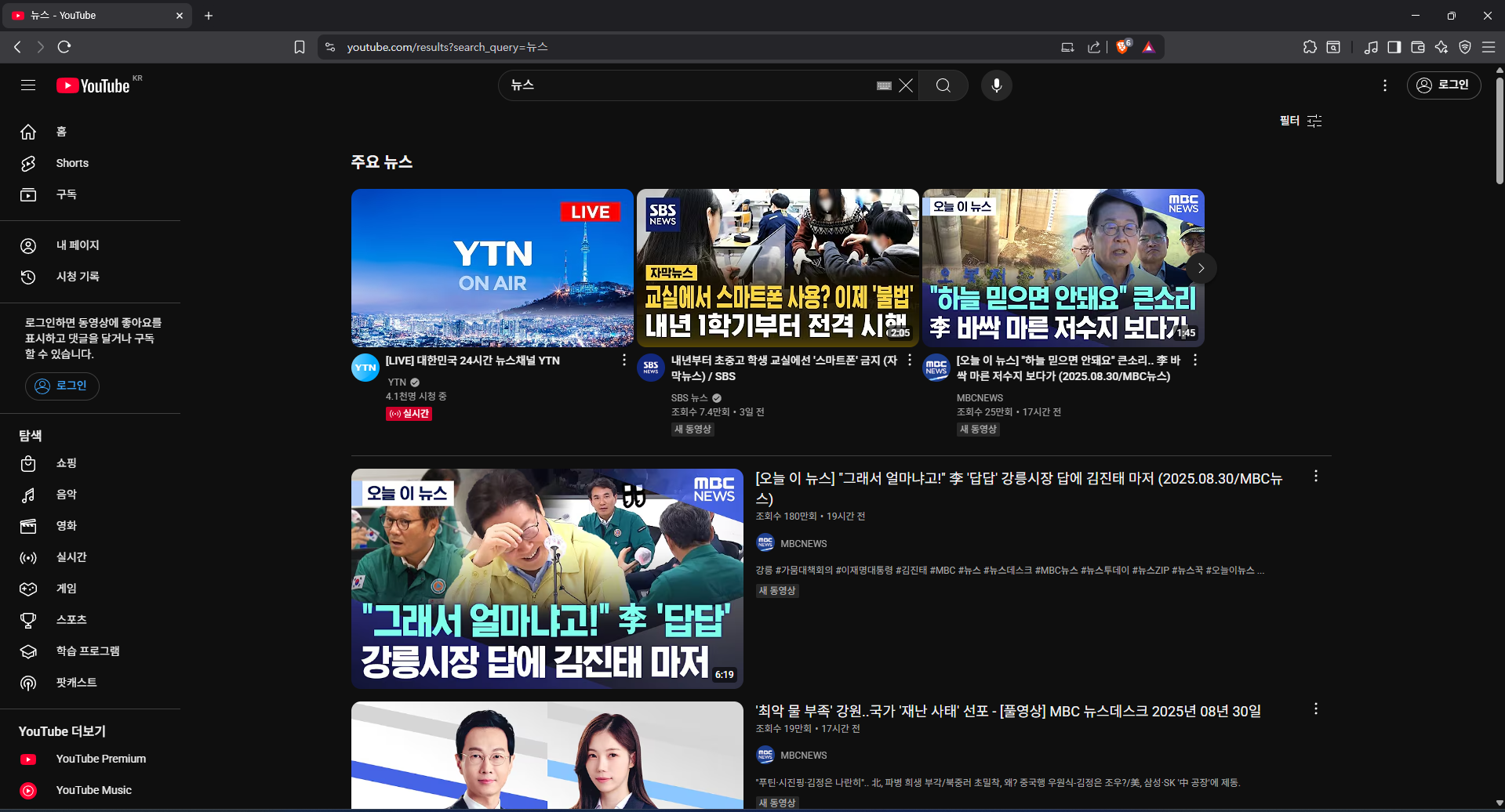The width and height of the screenshot is (1505, 812).
Task: Open the YTN 24시간 뉴스채널 live title
Action: 472,361
